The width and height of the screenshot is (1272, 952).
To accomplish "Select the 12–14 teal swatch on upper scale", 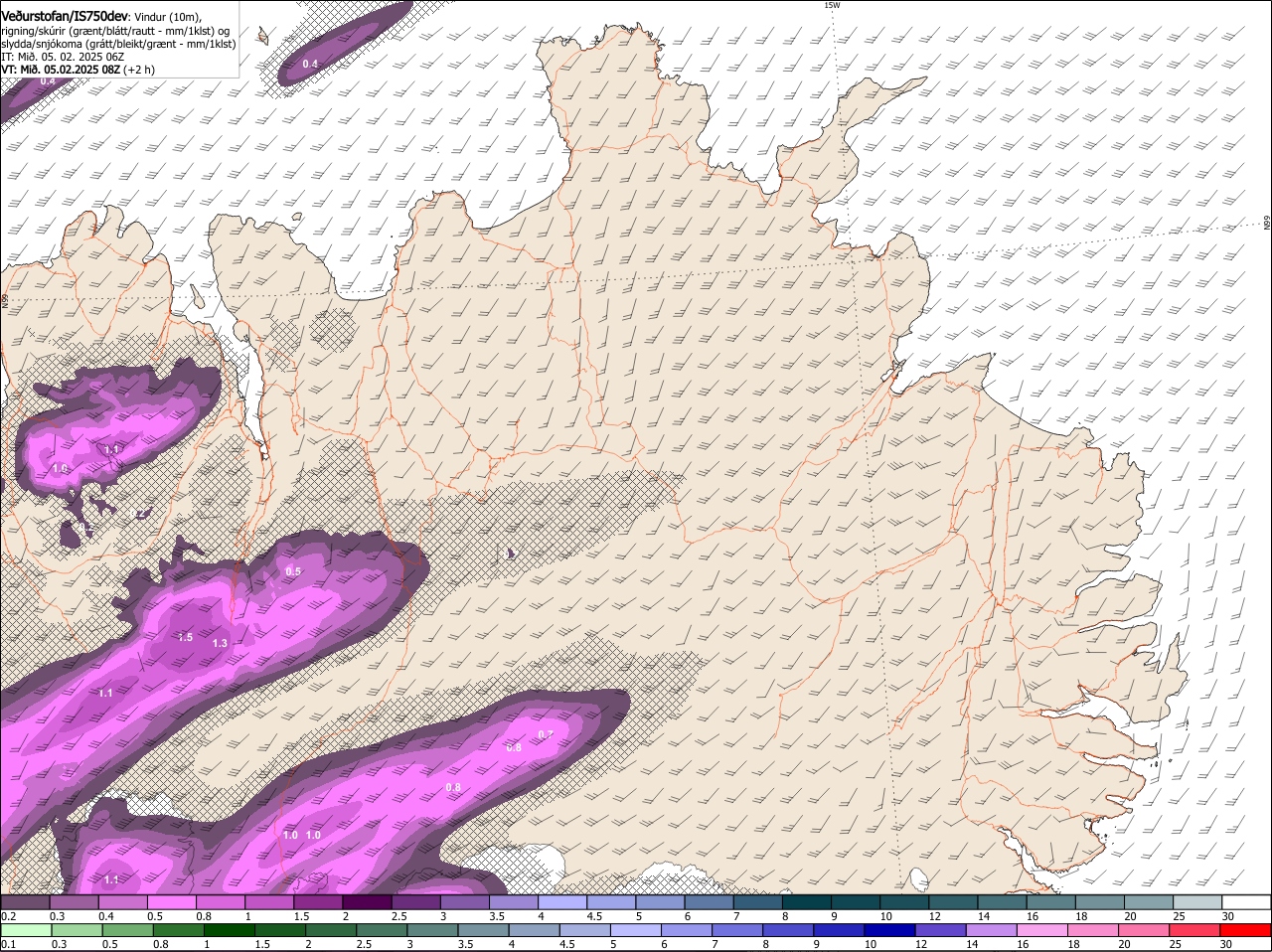I will click(955, 901).
